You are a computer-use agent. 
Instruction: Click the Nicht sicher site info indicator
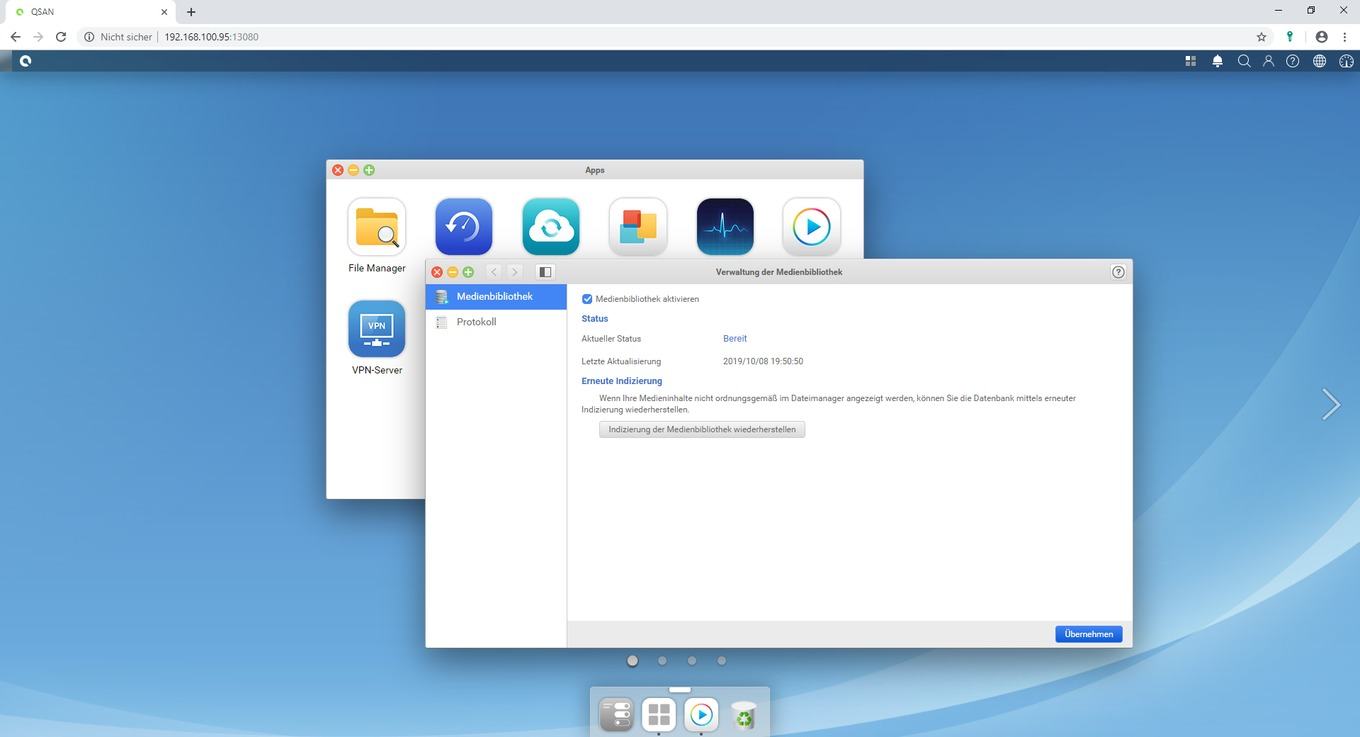pos(119,37)
